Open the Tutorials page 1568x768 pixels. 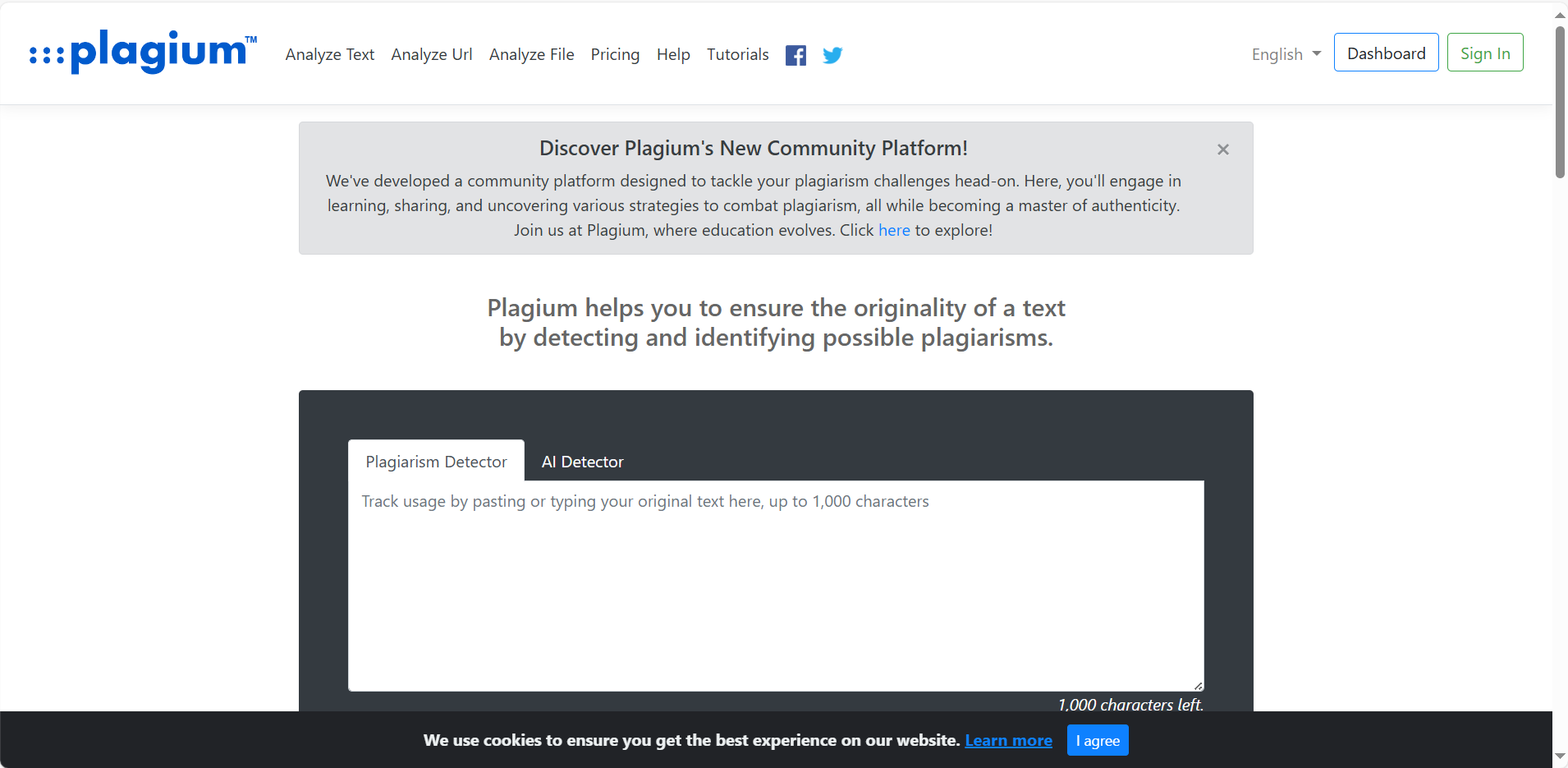pyautogui.click(x=738, y=54)
